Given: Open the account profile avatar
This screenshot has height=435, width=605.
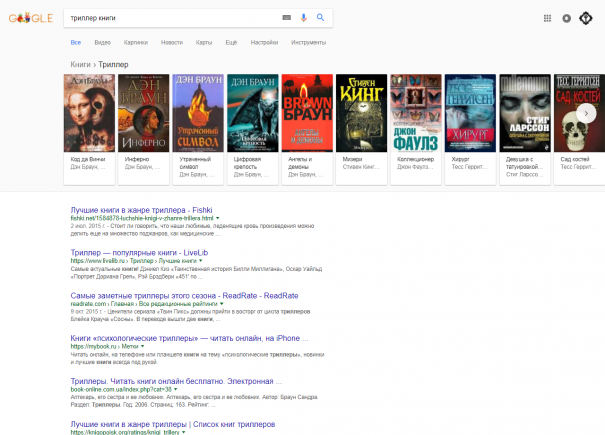Looking at the screenshot, I should coord(589,18).
